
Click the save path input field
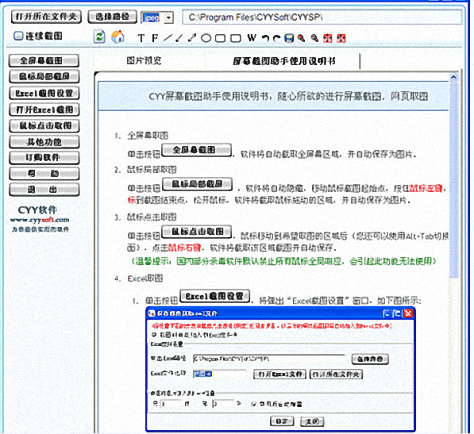point(322,17)
